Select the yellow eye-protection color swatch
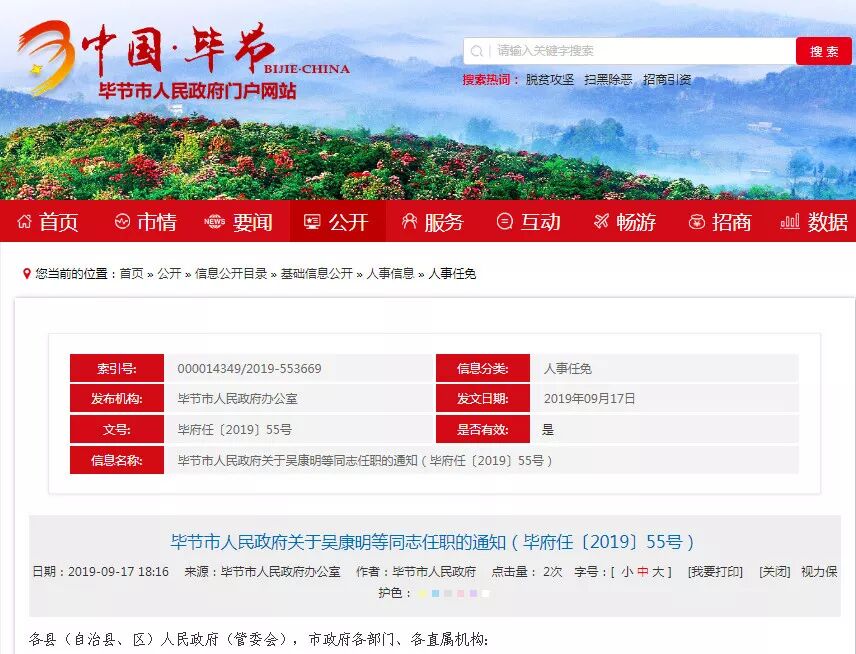Screen dimensions: 856x654 click(x=423, y=593)
